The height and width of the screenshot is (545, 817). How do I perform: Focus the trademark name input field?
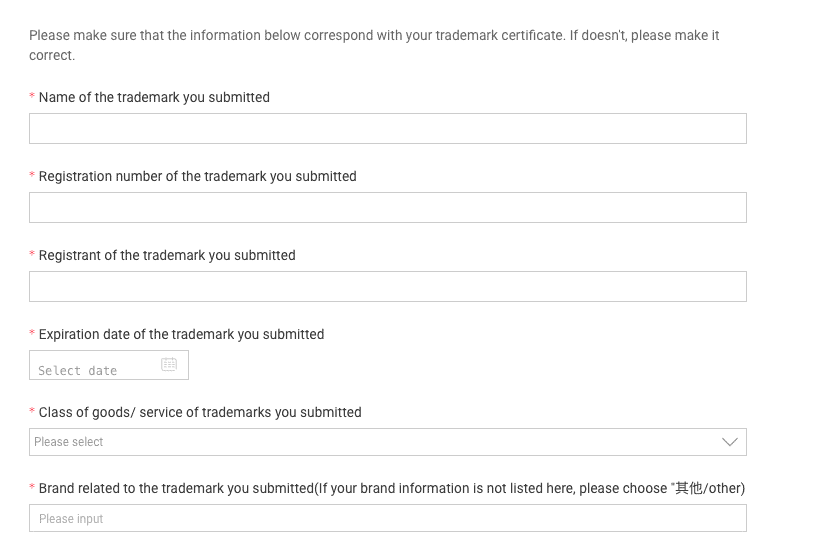[387, 129]
